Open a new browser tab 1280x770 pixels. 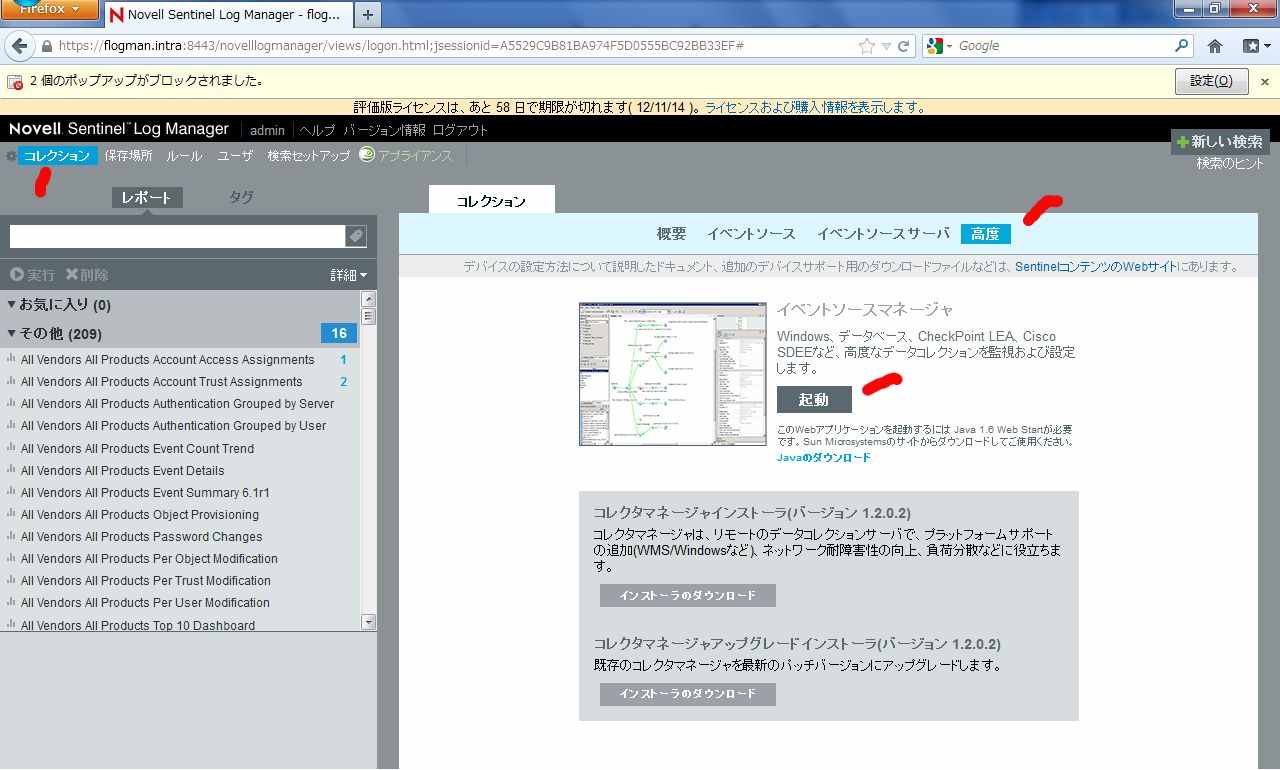368,14
